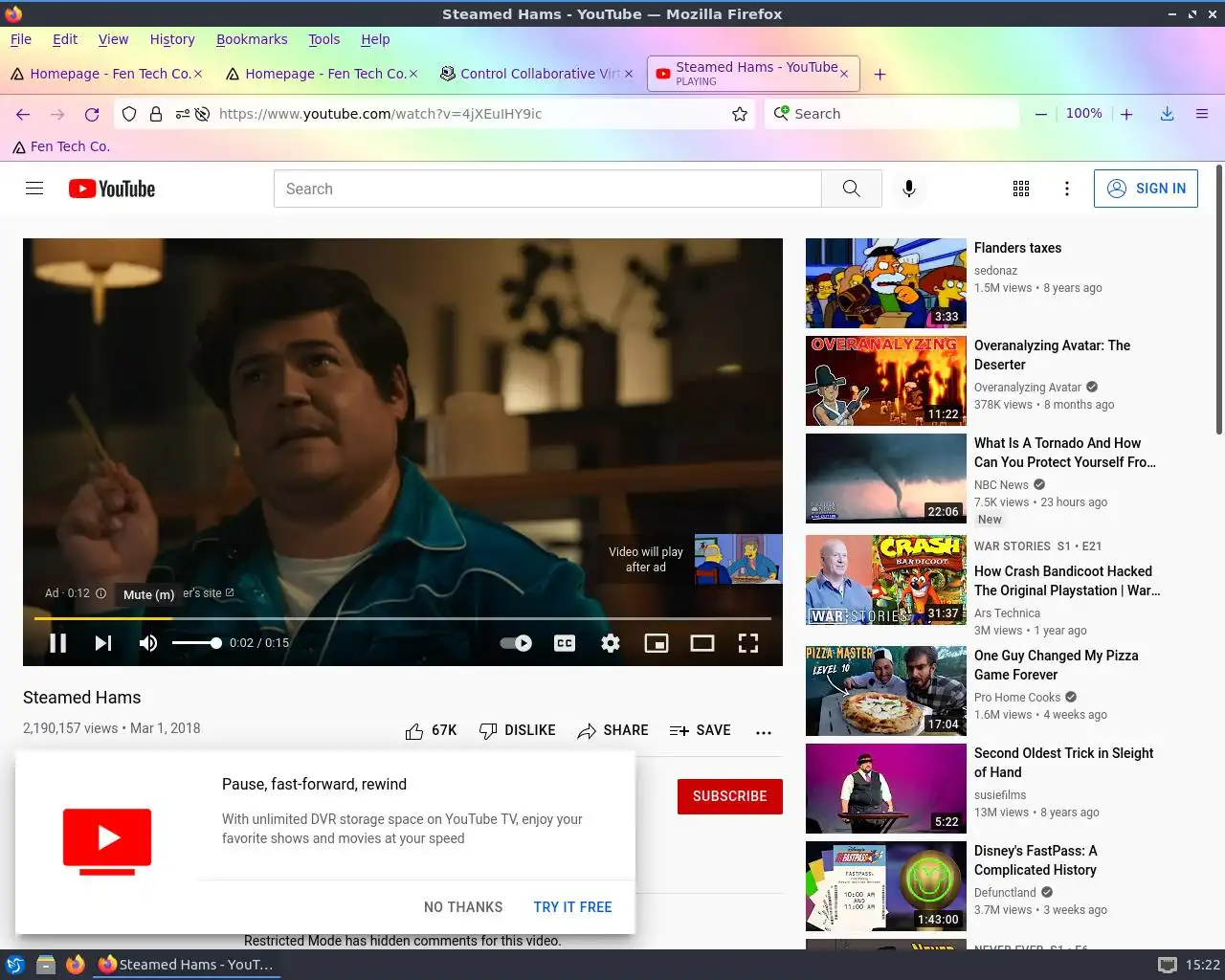Click DISLIKE on the video
1225x980 pixels.
(x=517, y=730)
